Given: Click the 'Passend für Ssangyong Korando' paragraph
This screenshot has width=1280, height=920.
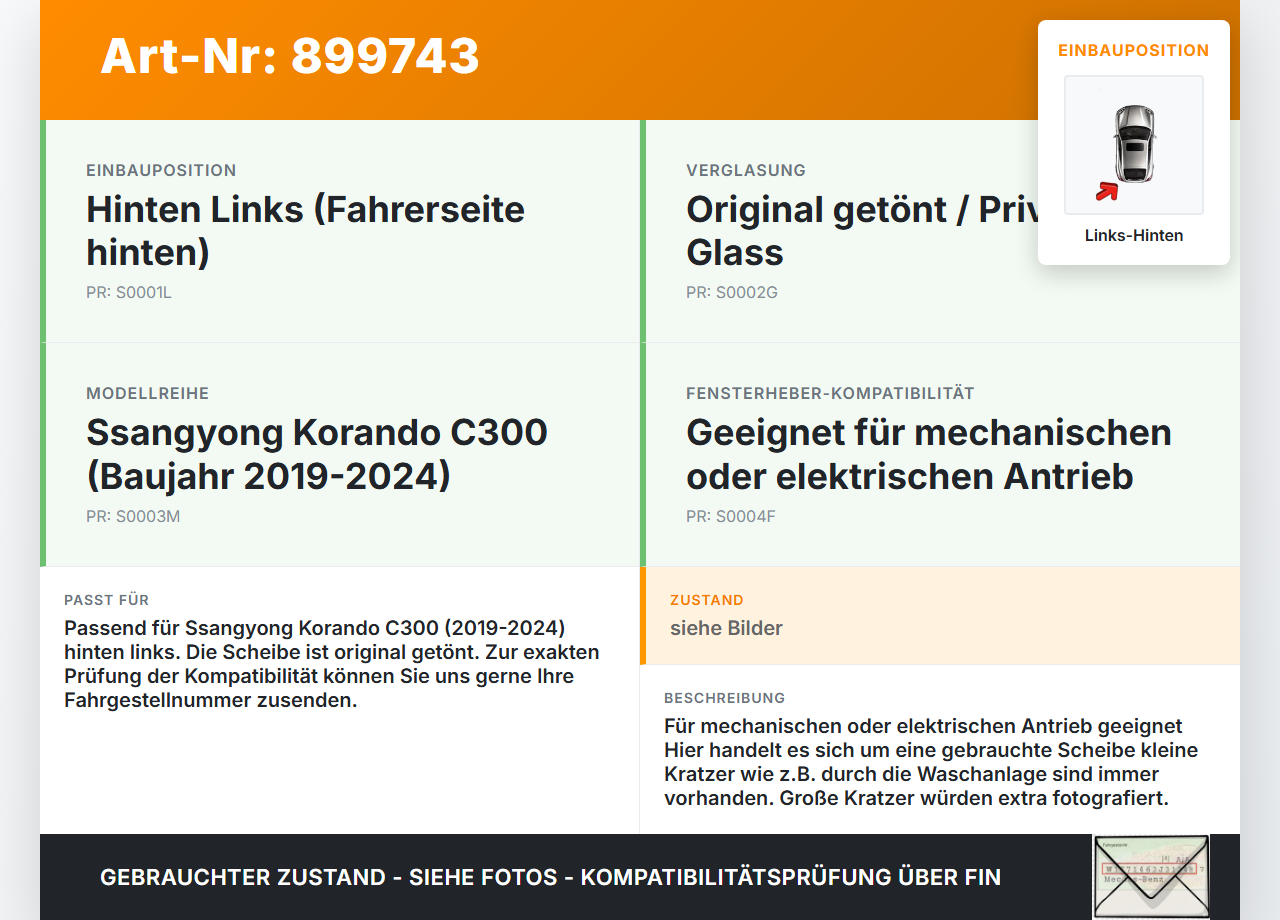Looking at the screenshot, I should pyautogui.click(x=332, y=664).
